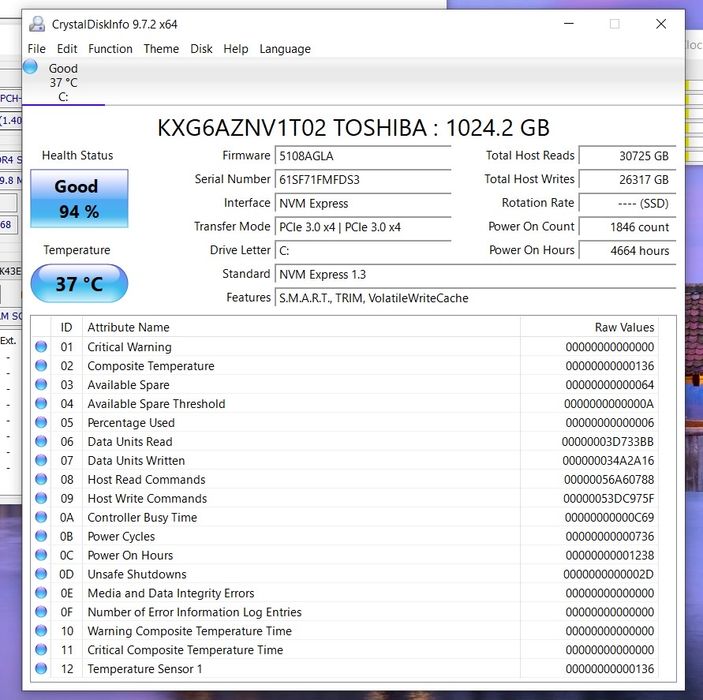Click the Available Spare Threshold attribute name
This screenshot has width=703, height=700.
(x=156, y=404)
